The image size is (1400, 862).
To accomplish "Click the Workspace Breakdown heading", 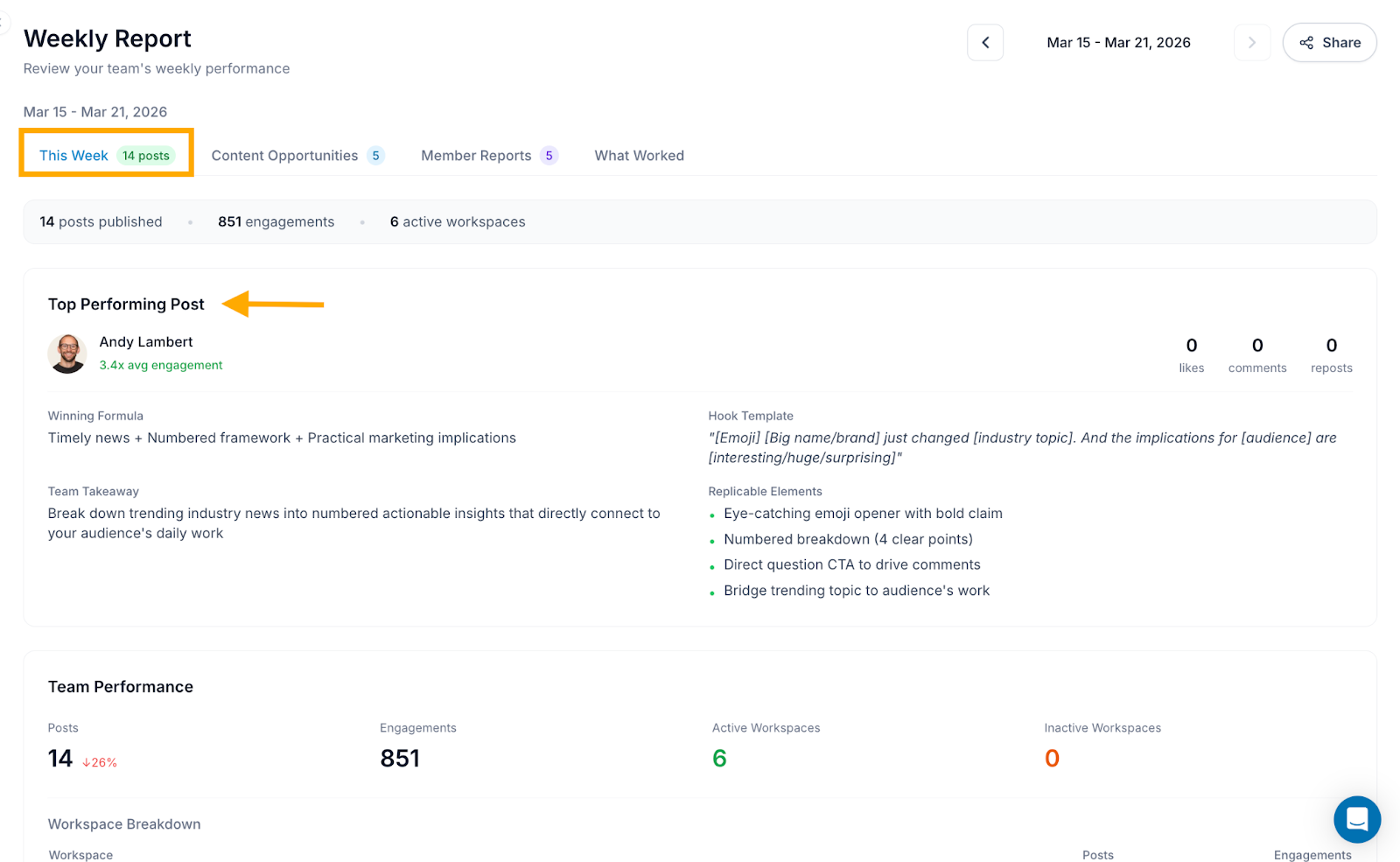I will tap(124, 824).
